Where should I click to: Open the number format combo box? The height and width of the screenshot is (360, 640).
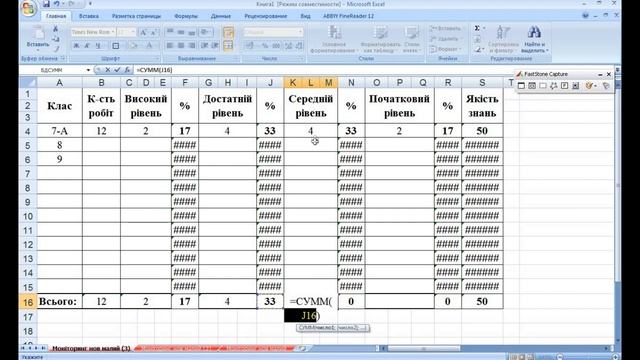(273, 32)
